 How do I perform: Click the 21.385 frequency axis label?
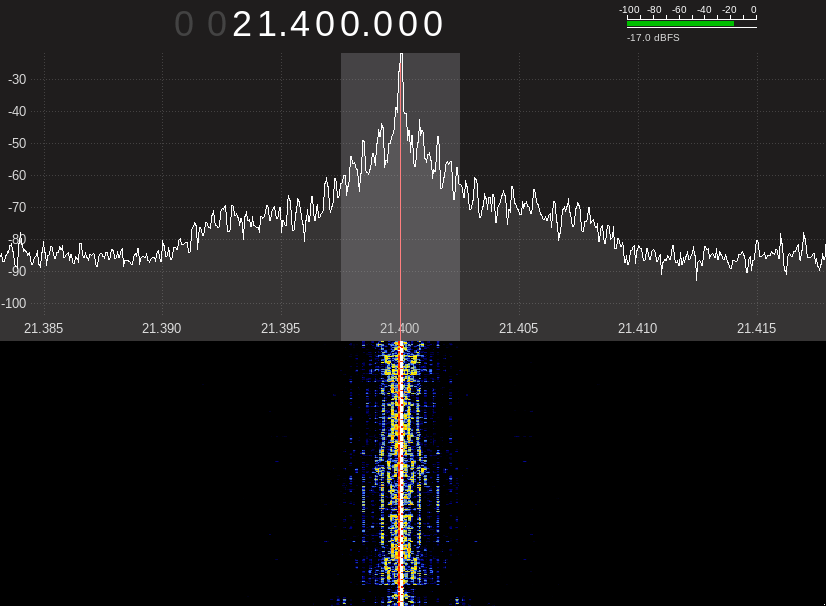pos(43,328)
